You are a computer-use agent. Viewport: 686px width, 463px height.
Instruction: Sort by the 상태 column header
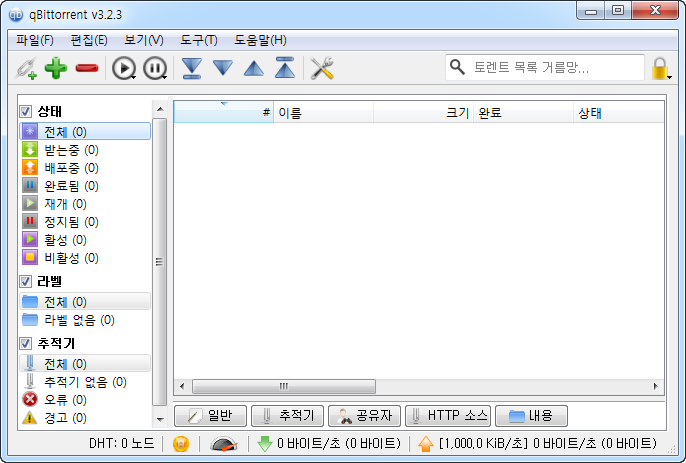[x=619, y=113]
